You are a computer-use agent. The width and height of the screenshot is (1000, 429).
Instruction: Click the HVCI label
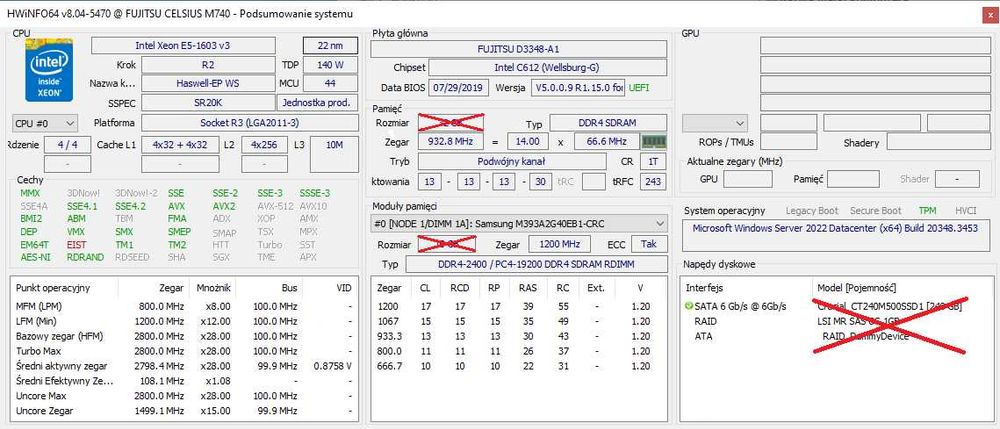click(966, 210)
